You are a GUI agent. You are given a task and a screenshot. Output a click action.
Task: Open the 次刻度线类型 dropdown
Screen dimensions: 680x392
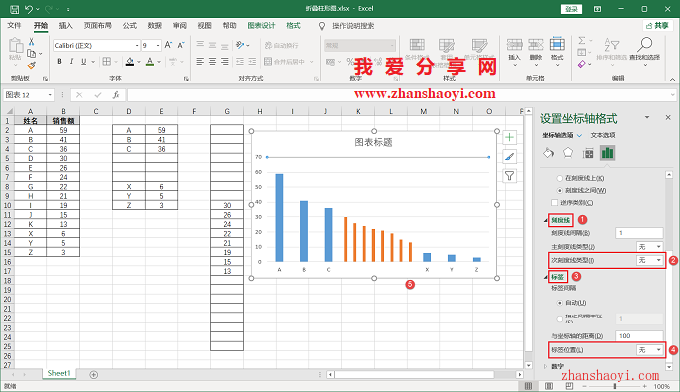(650, 260)
